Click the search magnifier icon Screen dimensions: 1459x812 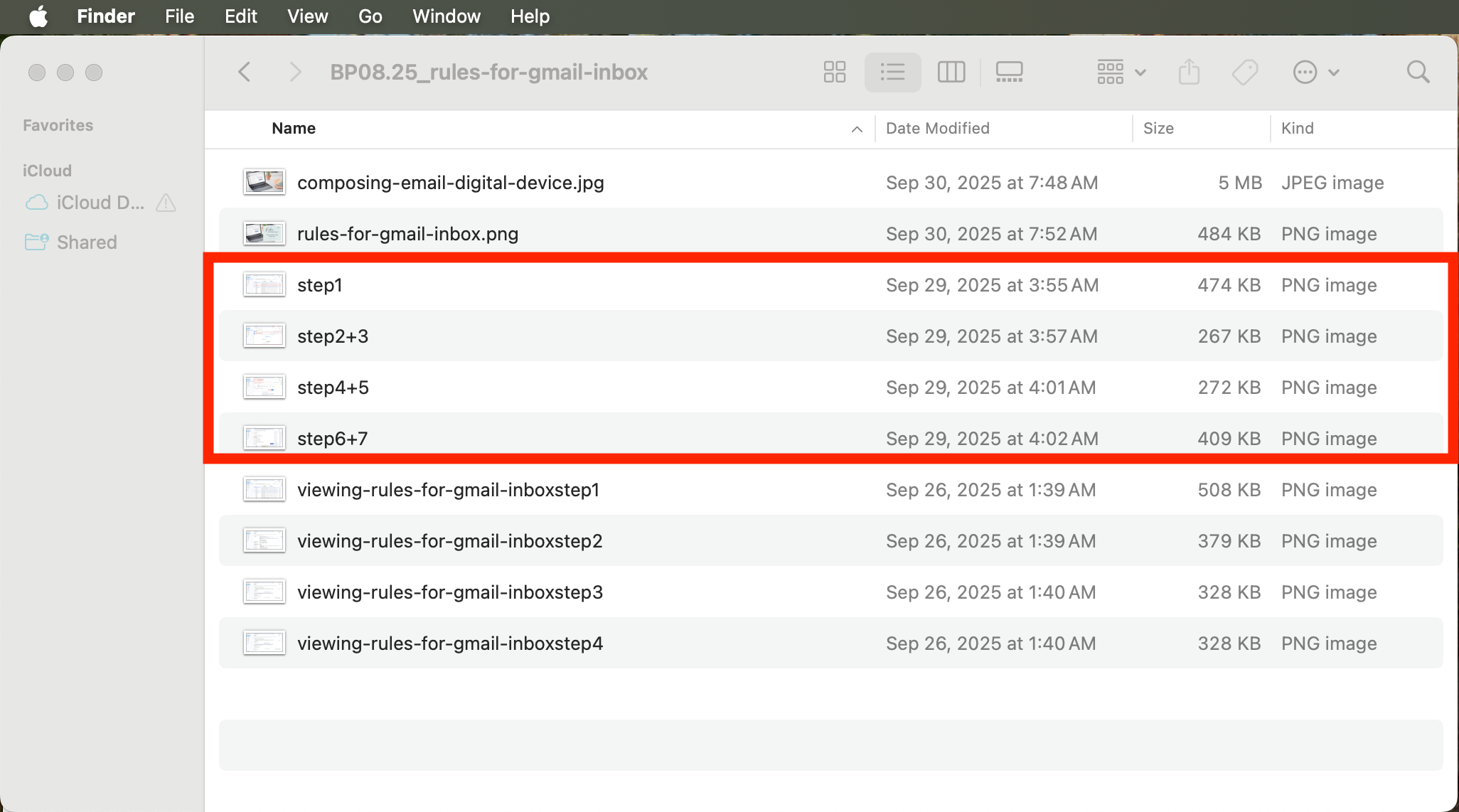click(x=1418, y=72)
